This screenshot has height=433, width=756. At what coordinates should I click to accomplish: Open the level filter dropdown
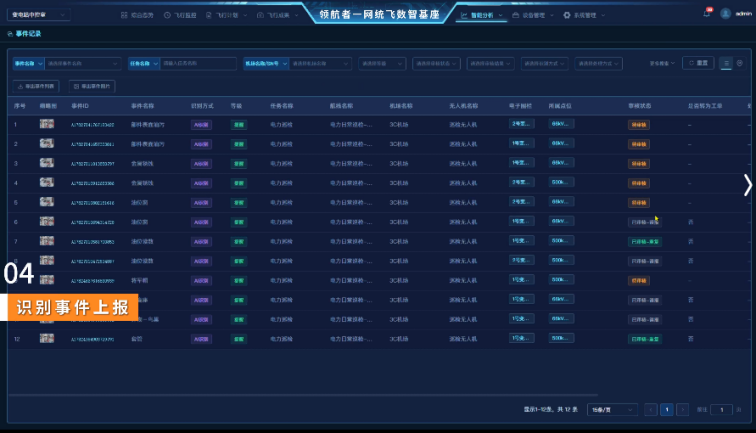pos(382,64)
